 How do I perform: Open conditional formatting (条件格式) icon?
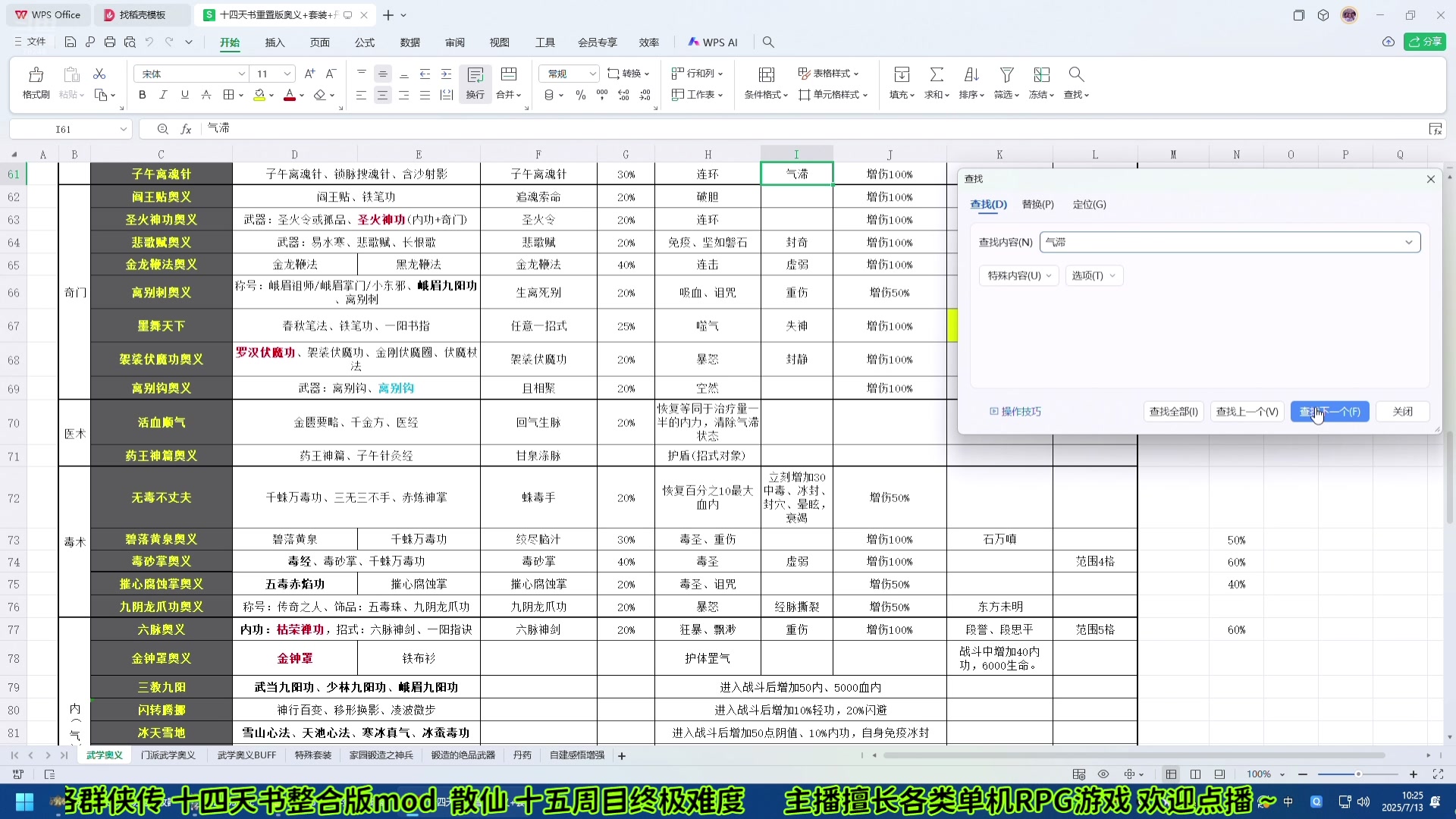766,82
